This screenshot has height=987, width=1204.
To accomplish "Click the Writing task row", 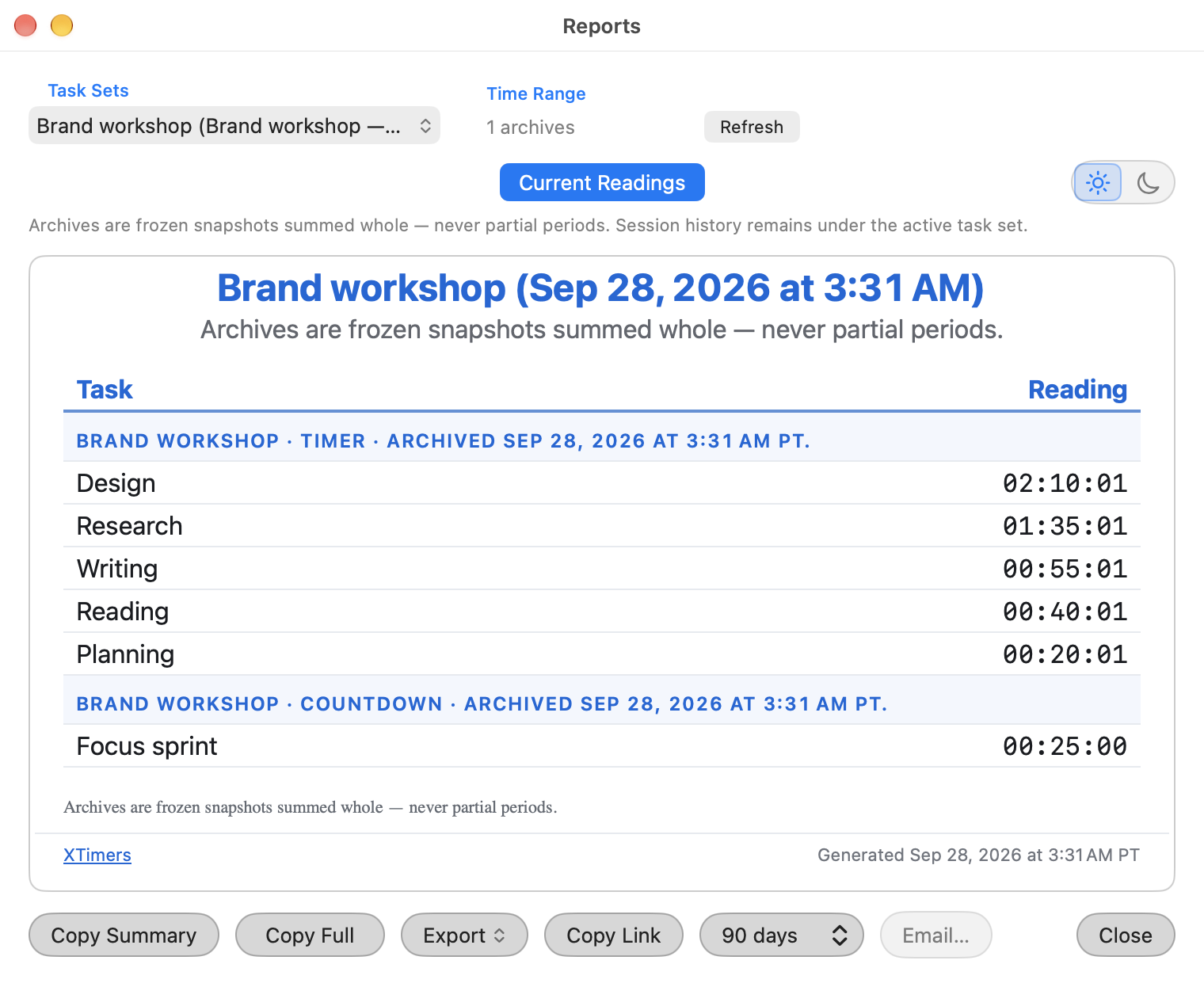I will [602, 569].
